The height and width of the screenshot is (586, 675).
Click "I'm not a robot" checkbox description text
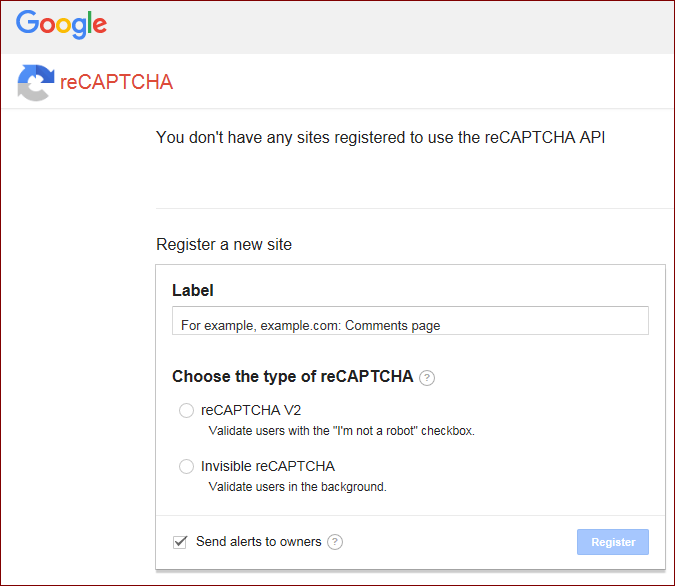click(x=341, y=431)
